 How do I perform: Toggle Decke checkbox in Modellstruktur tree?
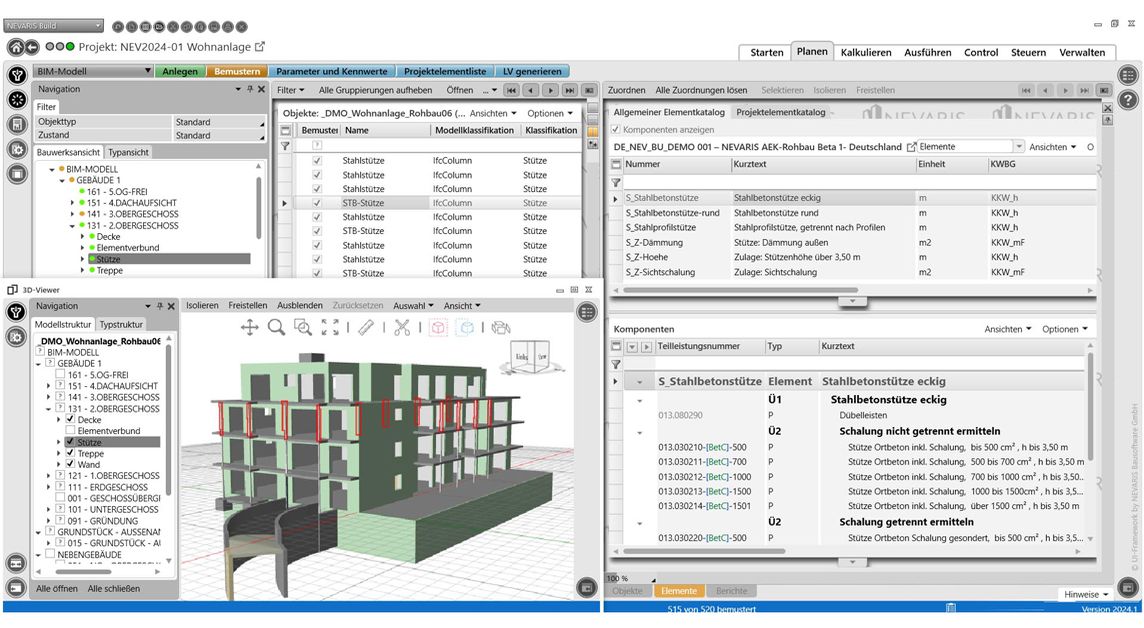pos(70,419)
